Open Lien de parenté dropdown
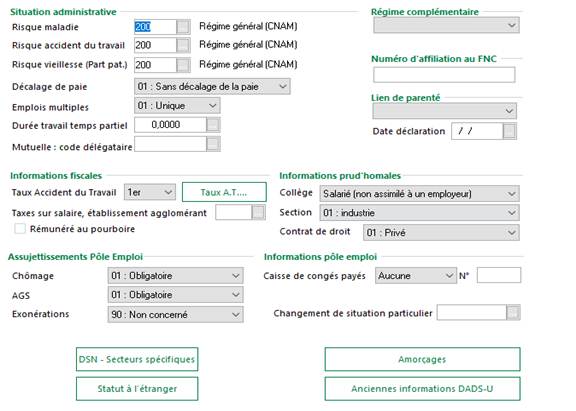 coord(444,111)
